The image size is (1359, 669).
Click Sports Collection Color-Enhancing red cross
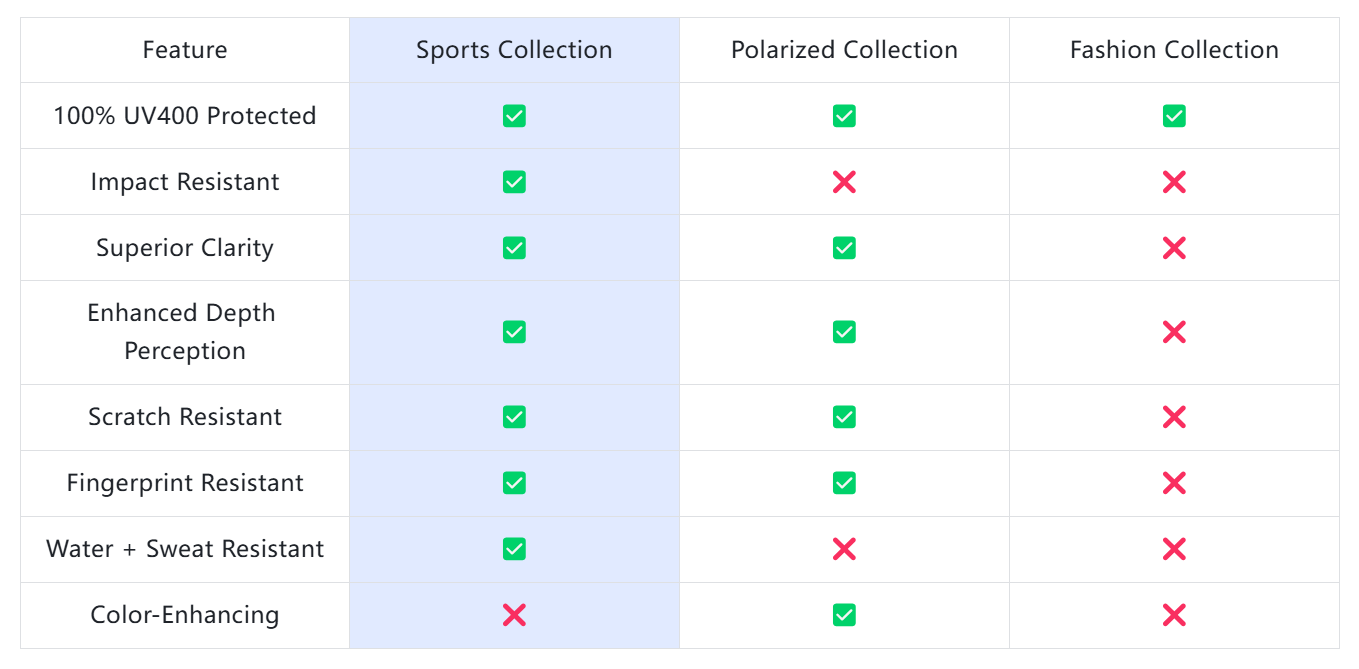[514, 615]
